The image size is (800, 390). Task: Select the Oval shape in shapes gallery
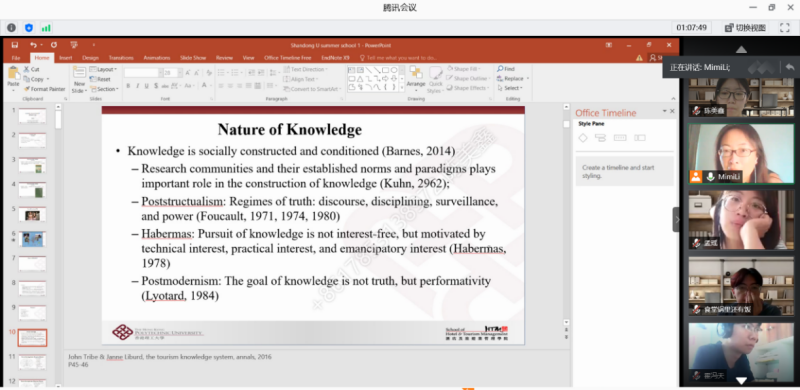tap(394, 70)
